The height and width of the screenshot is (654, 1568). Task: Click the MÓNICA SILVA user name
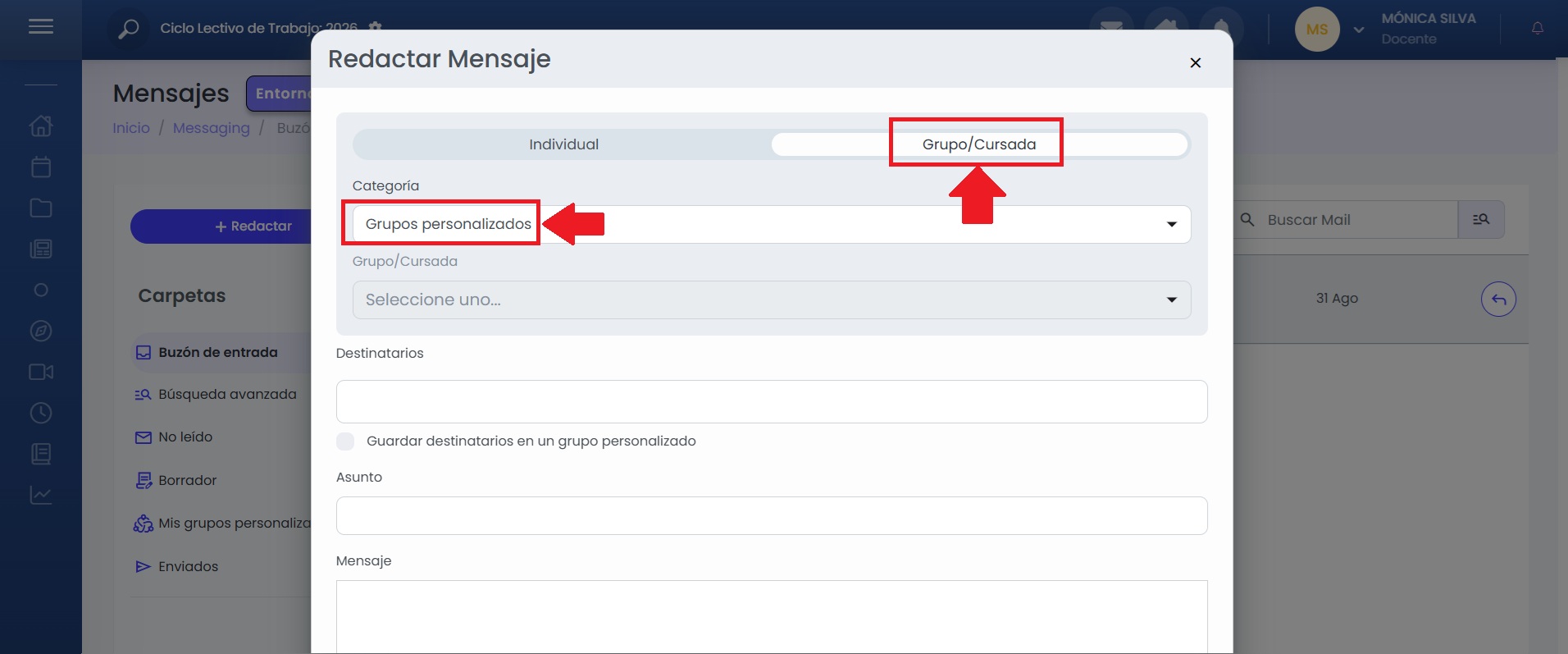tap(1428, 18)
